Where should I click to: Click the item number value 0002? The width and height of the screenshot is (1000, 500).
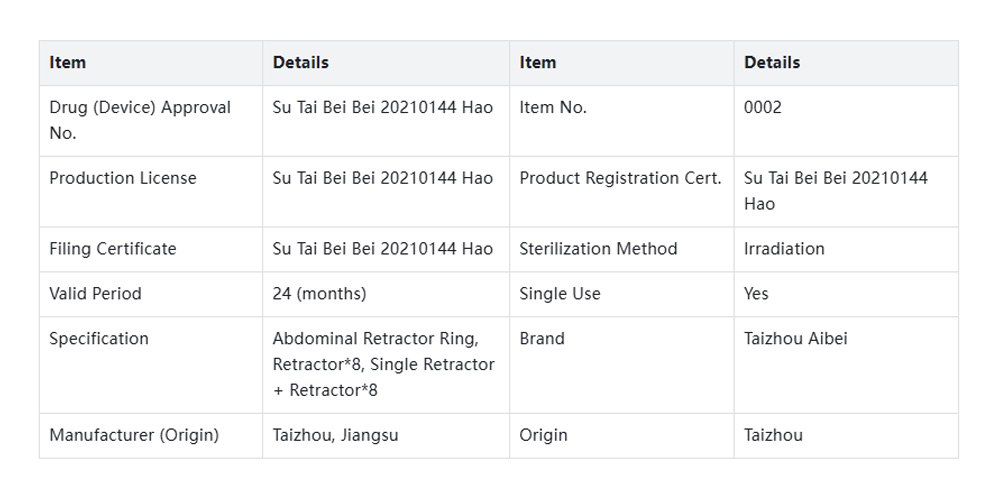(x=763, y=107)
